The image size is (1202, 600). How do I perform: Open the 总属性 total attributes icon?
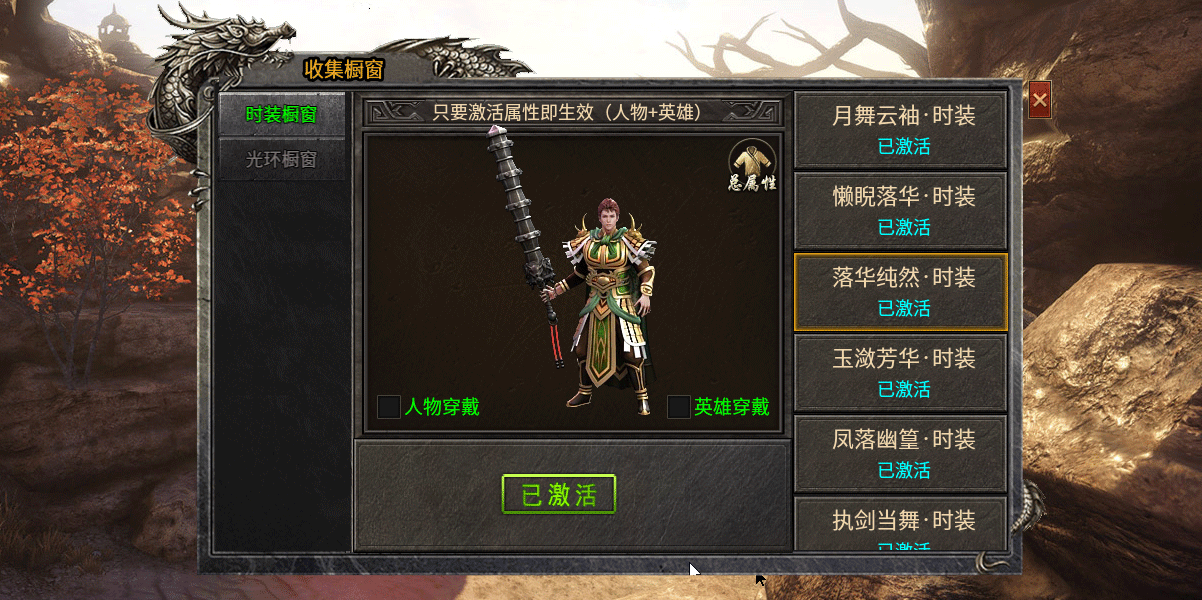(752, 166)
